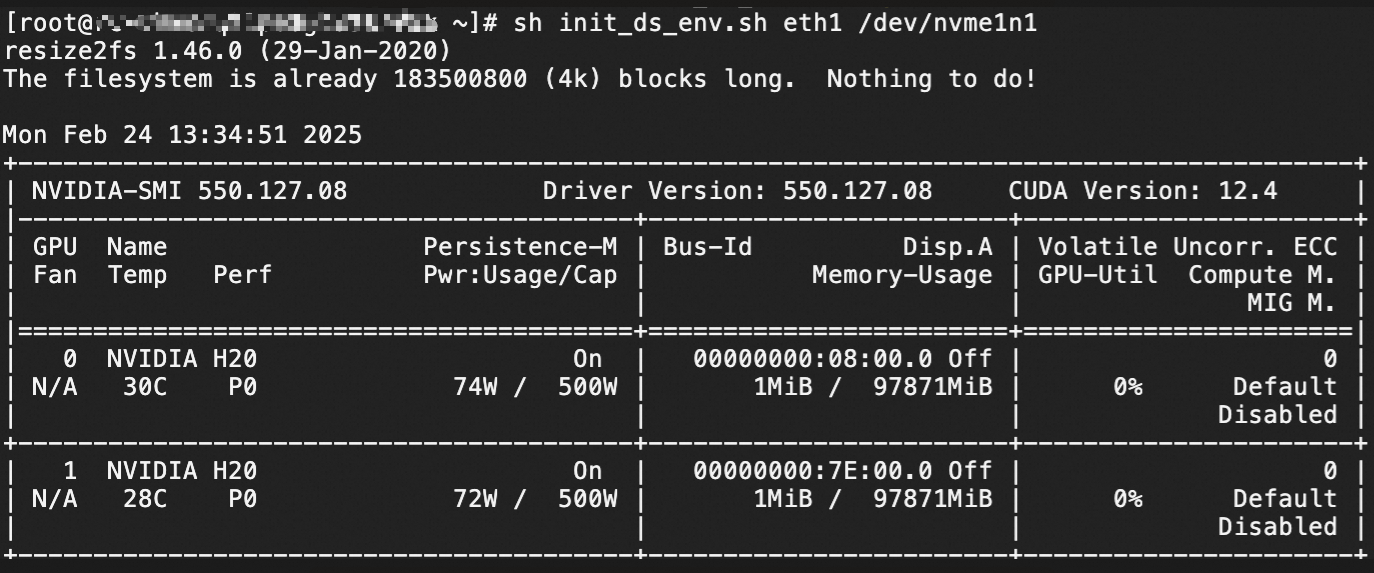Click the 74W / 500W power reading

(535, 386)
